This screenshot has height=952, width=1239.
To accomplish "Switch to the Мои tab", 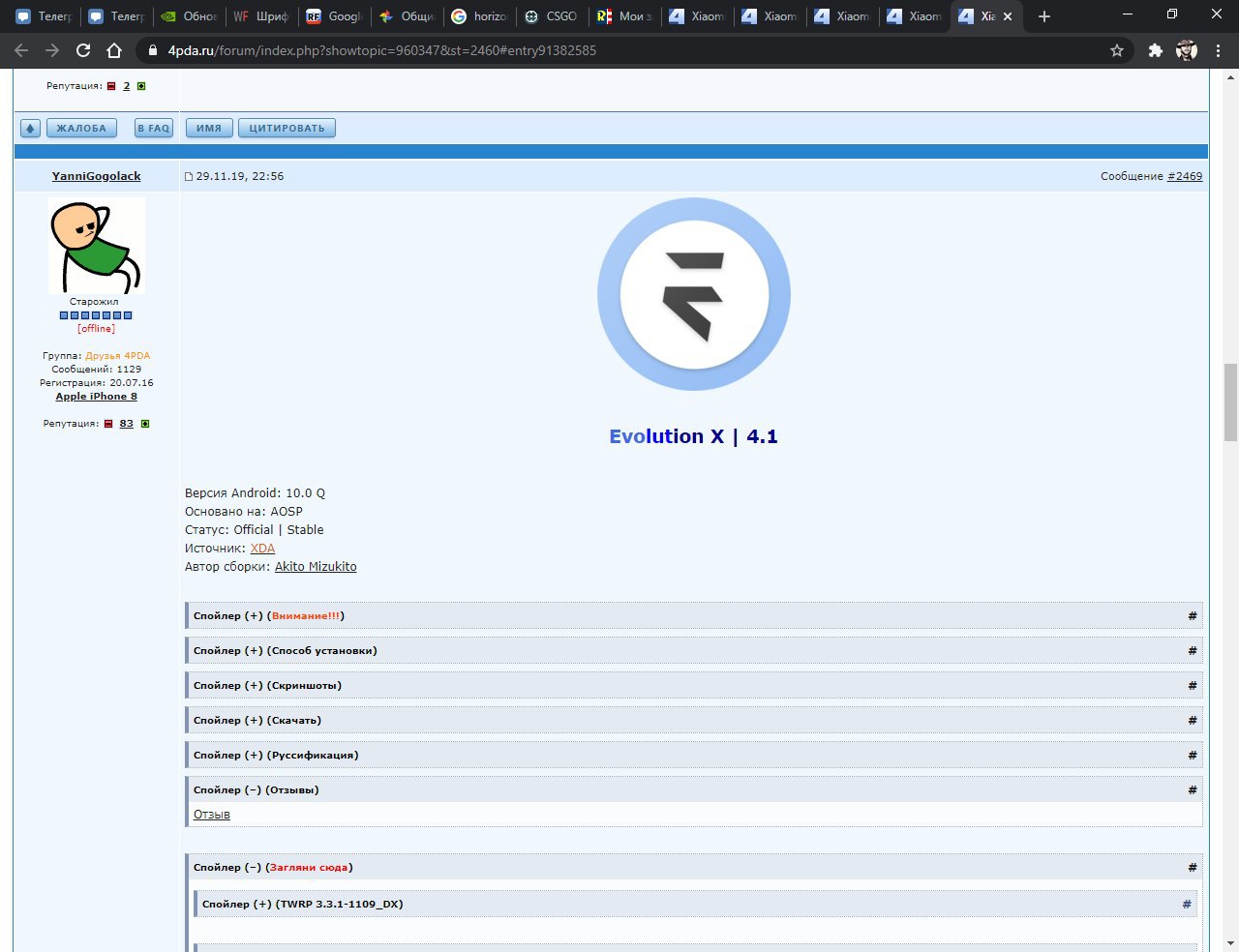I will point(624,16).
